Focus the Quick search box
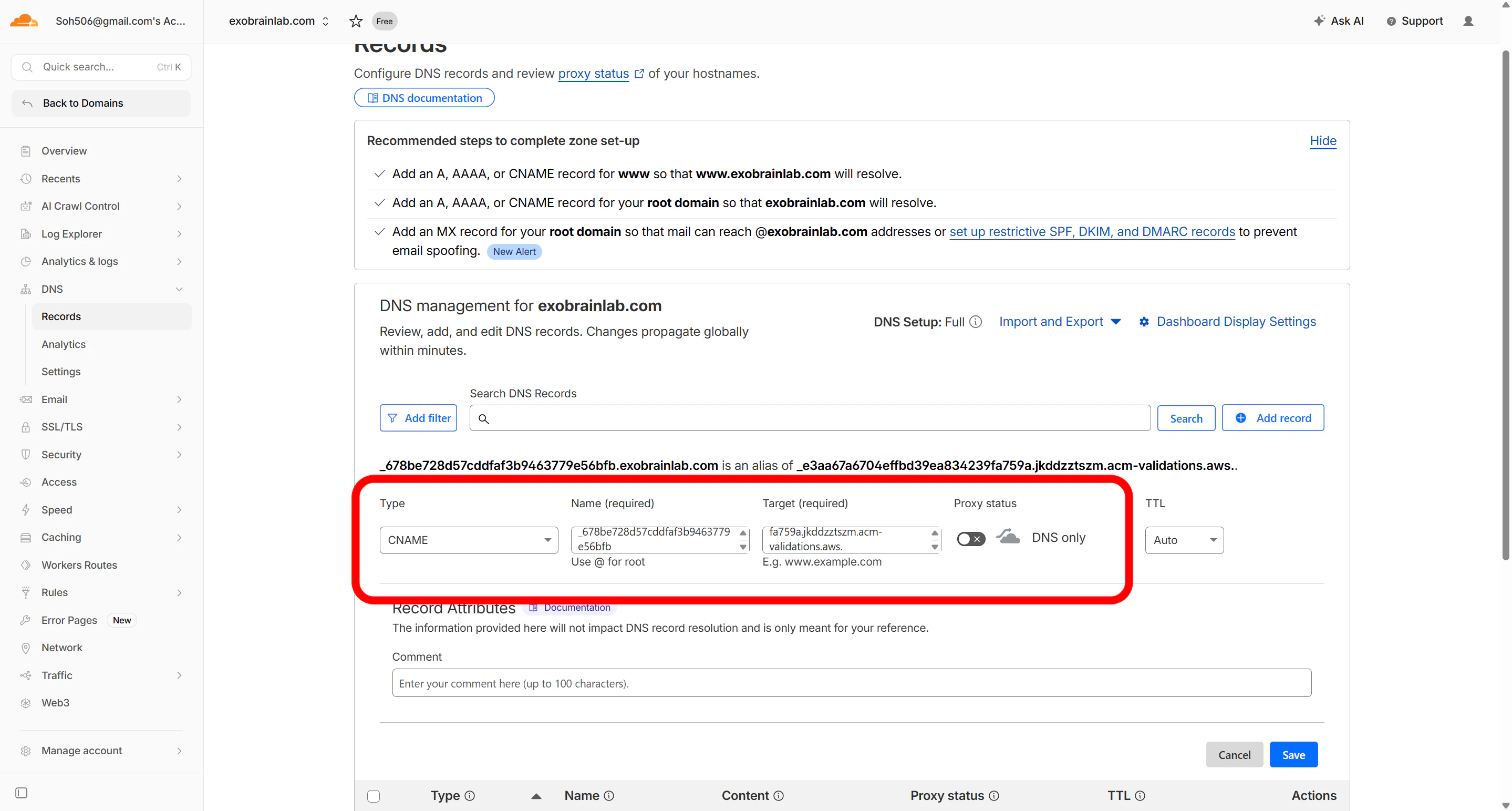The width and height of the screenshot is (1512, 811). click(101, 67)
